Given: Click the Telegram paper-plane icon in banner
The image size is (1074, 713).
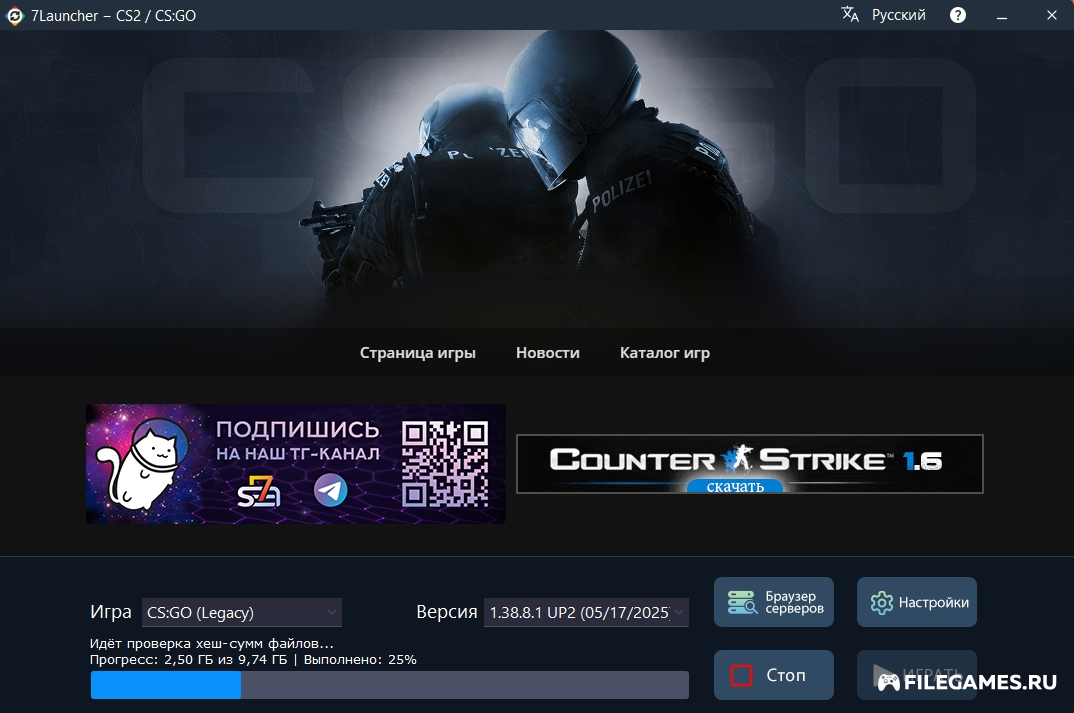Looking at the screenshot, I should tap(331, 490).
